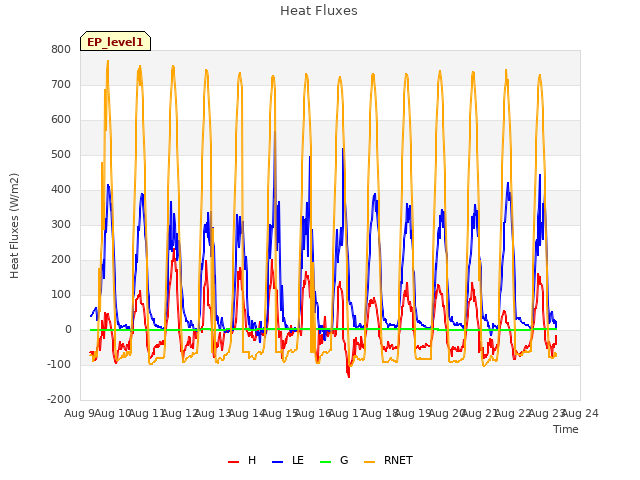Image resolution: width=640 pixels, height=480 pixels.
Task: Click the 200 y-axis tick label
Action: click(61, 260)
